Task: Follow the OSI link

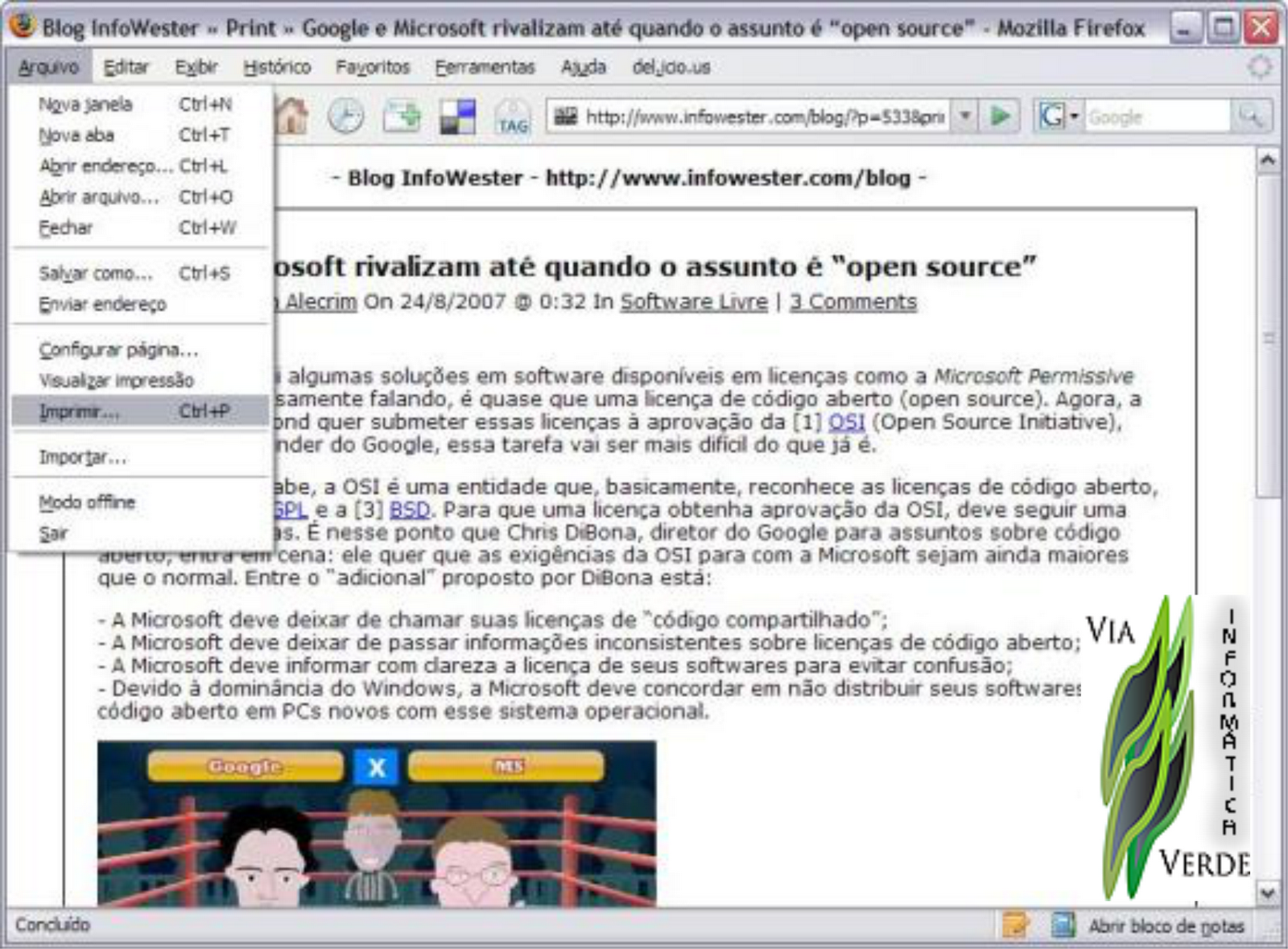Action: point(846,422)
